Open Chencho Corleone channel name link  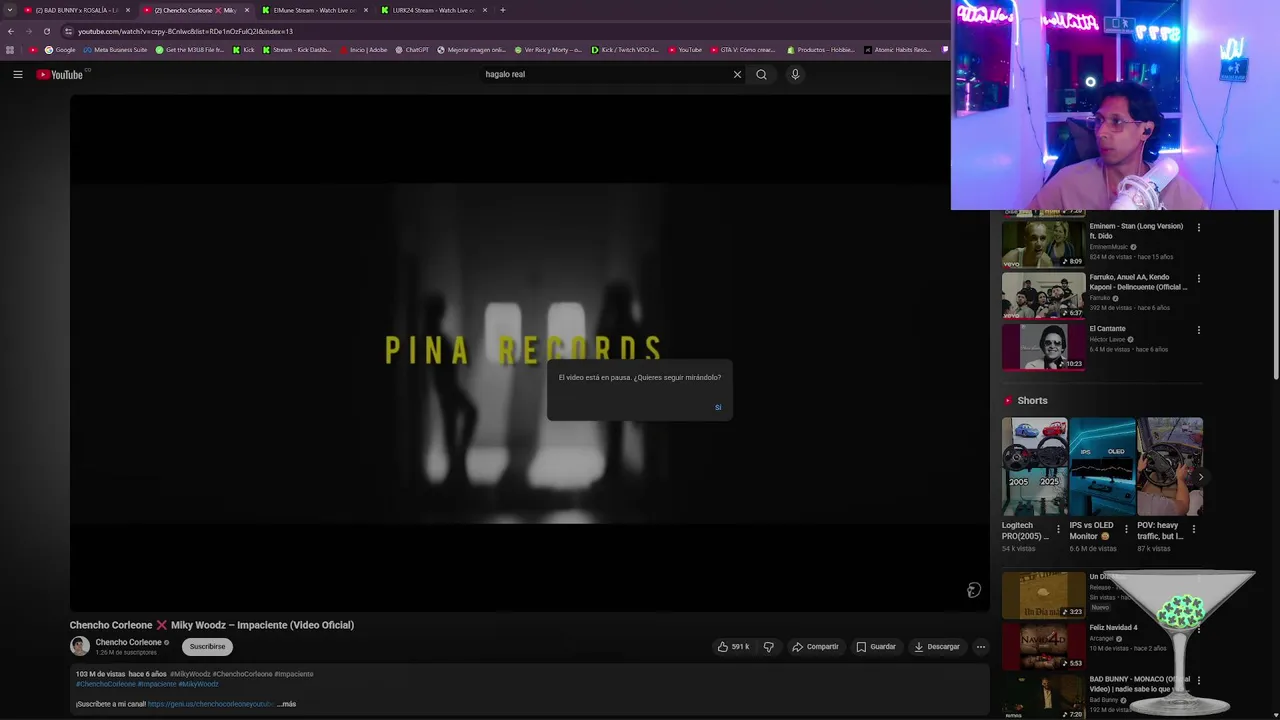128,642
